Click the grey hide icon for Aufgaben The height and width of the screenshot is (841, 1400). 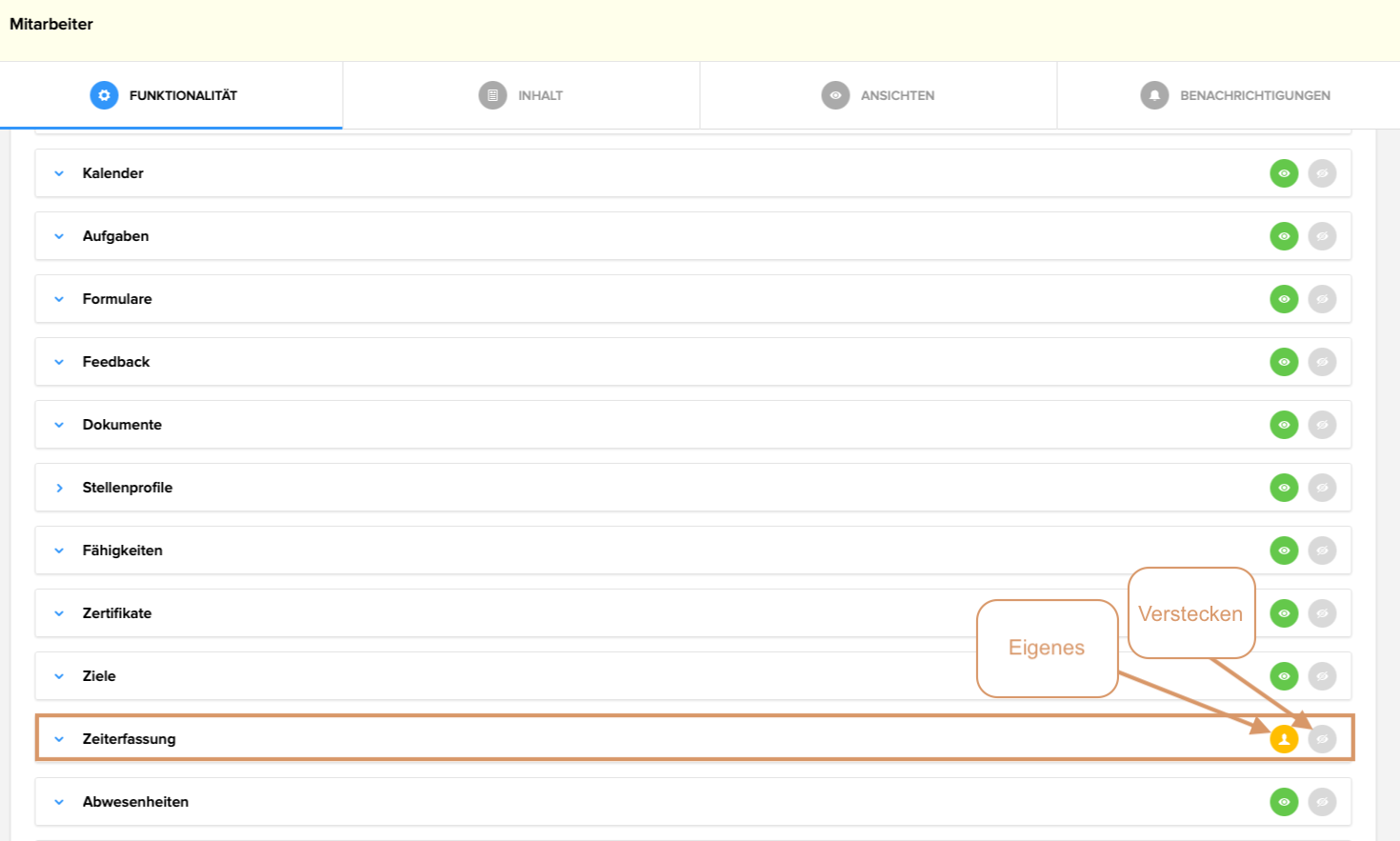[1322, 236]
